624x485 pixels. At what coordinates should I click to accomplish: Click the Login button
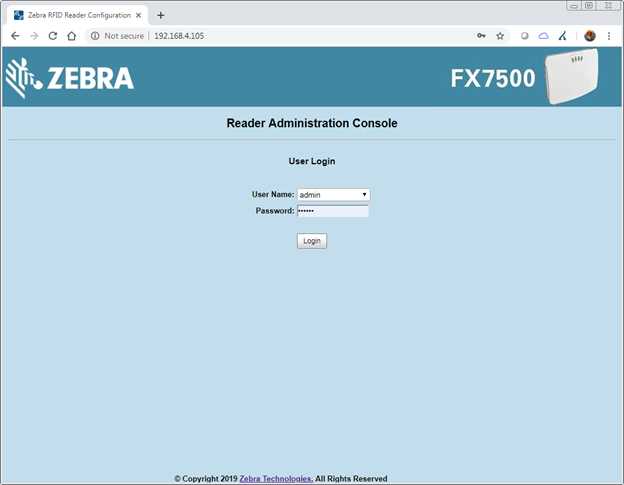tap(312, 241)
